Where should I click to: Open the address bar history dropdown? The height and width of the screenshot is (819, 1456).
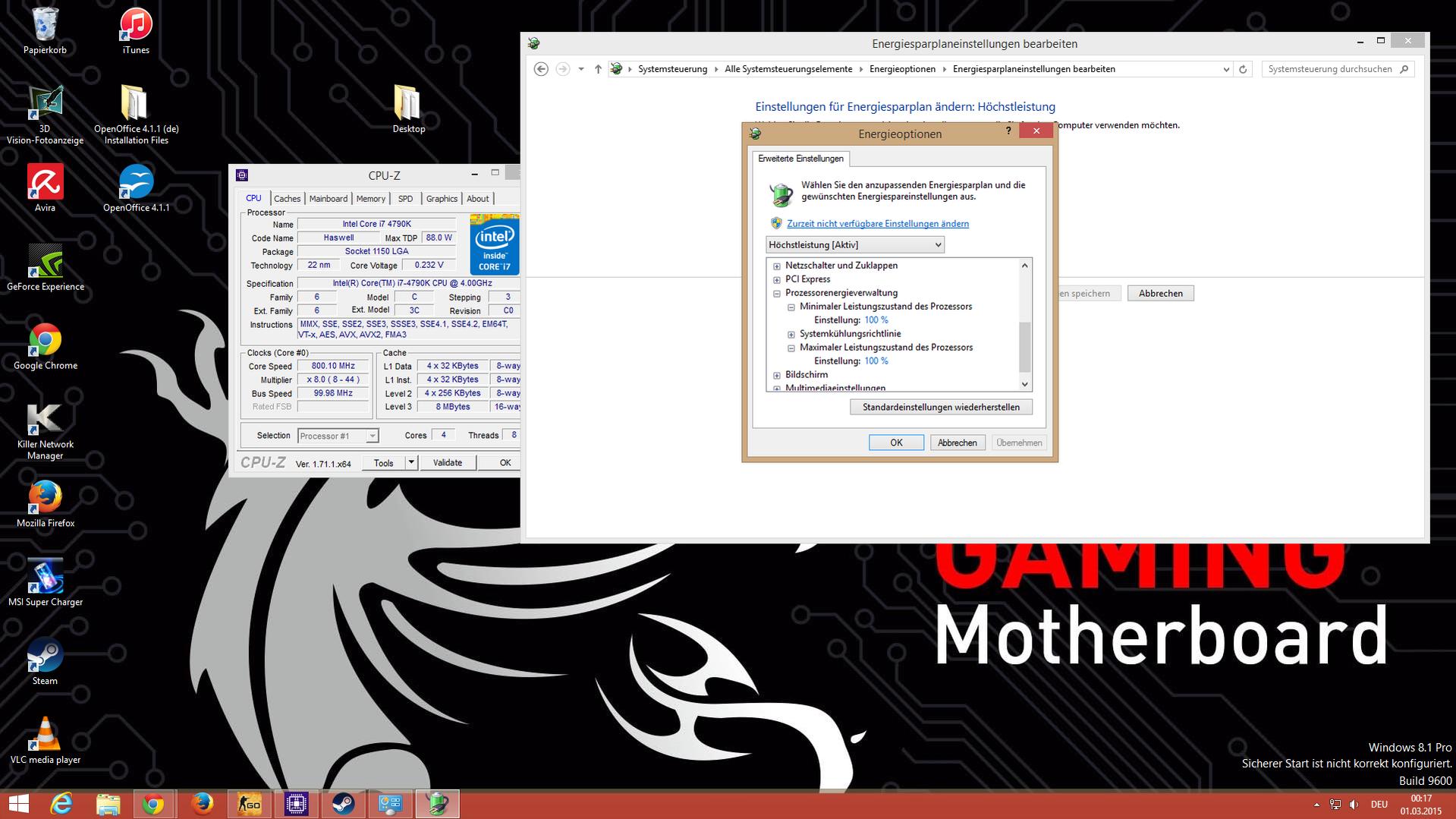tap(1226, 69)
